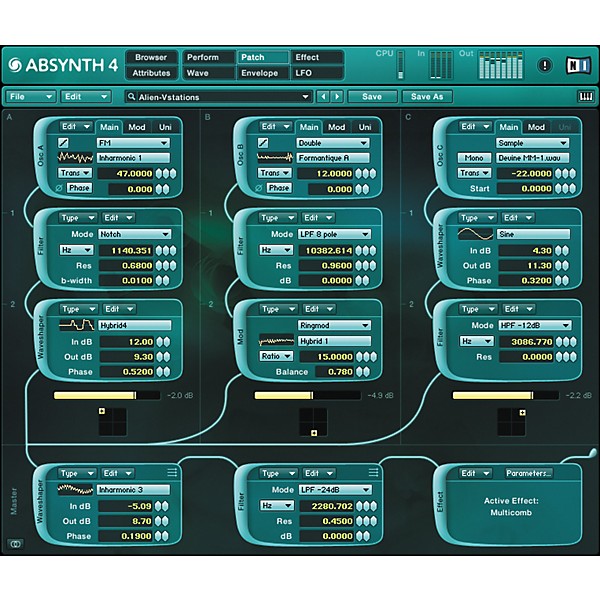Toggle Osc B Phase button
Screen dimensions: 600x600
(x=279, y=188)
